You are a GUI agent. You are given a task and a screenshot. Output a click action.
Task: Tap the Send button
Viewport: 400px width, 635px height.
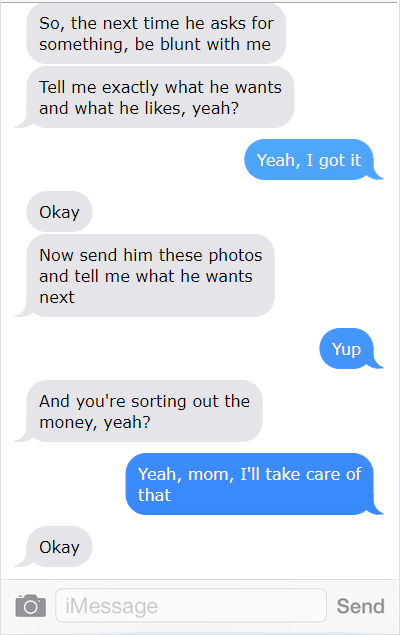click(x=360, y=606)
